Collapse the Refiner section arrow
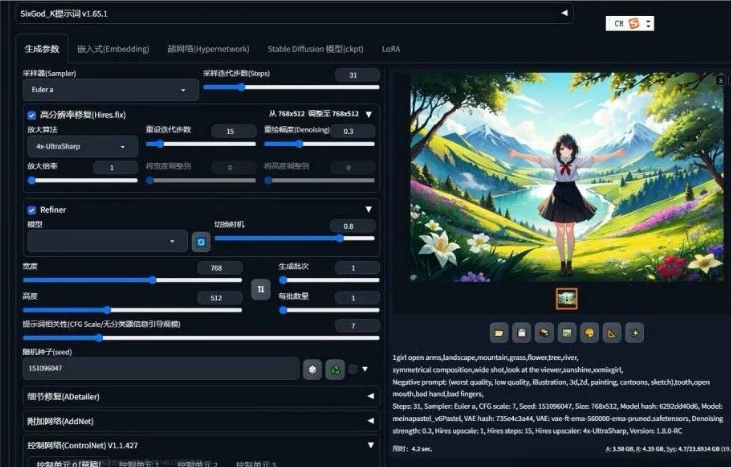 [x=369, y=210]
